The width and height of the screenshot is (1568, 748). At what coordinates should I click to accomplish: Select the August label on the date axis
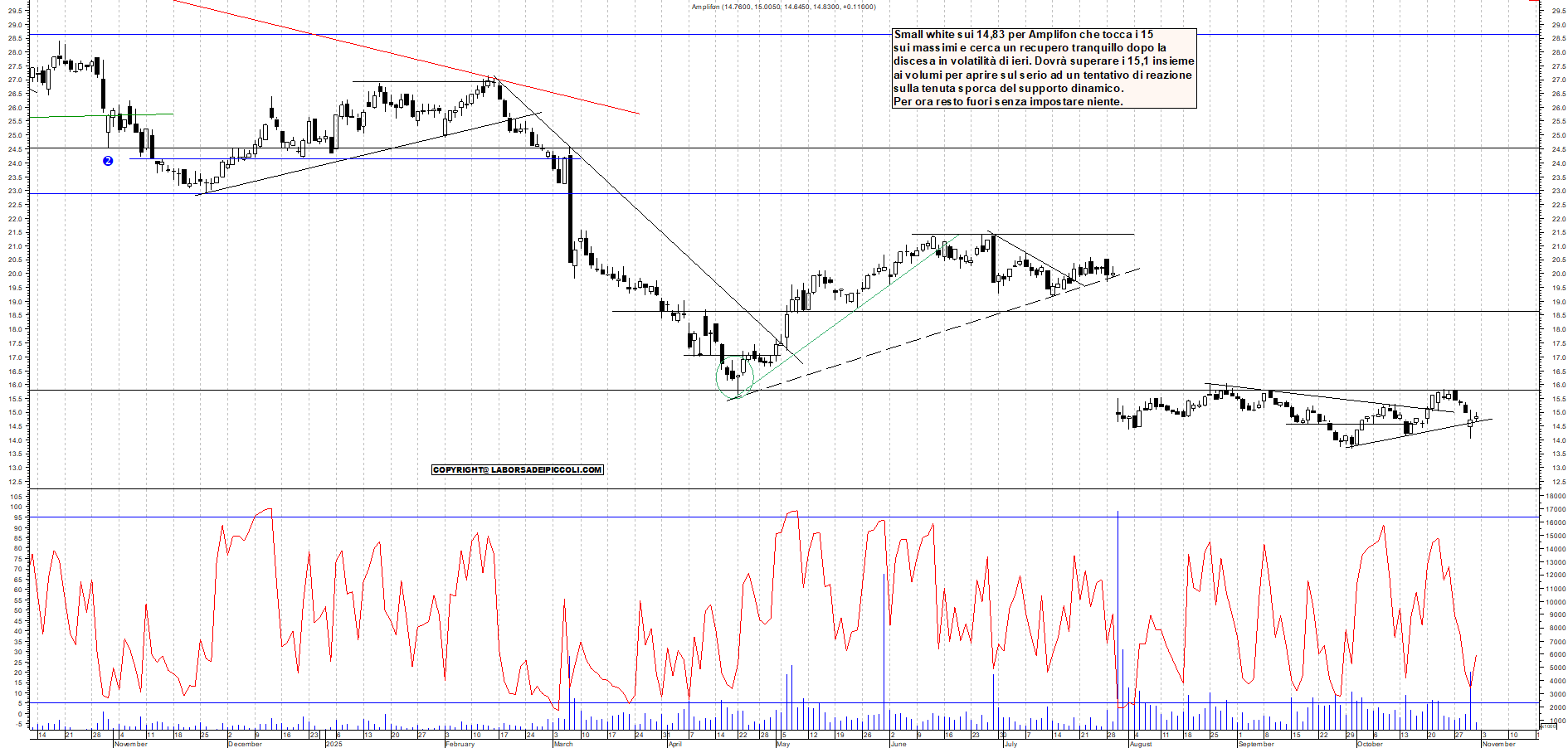[x=1139, y=744]
